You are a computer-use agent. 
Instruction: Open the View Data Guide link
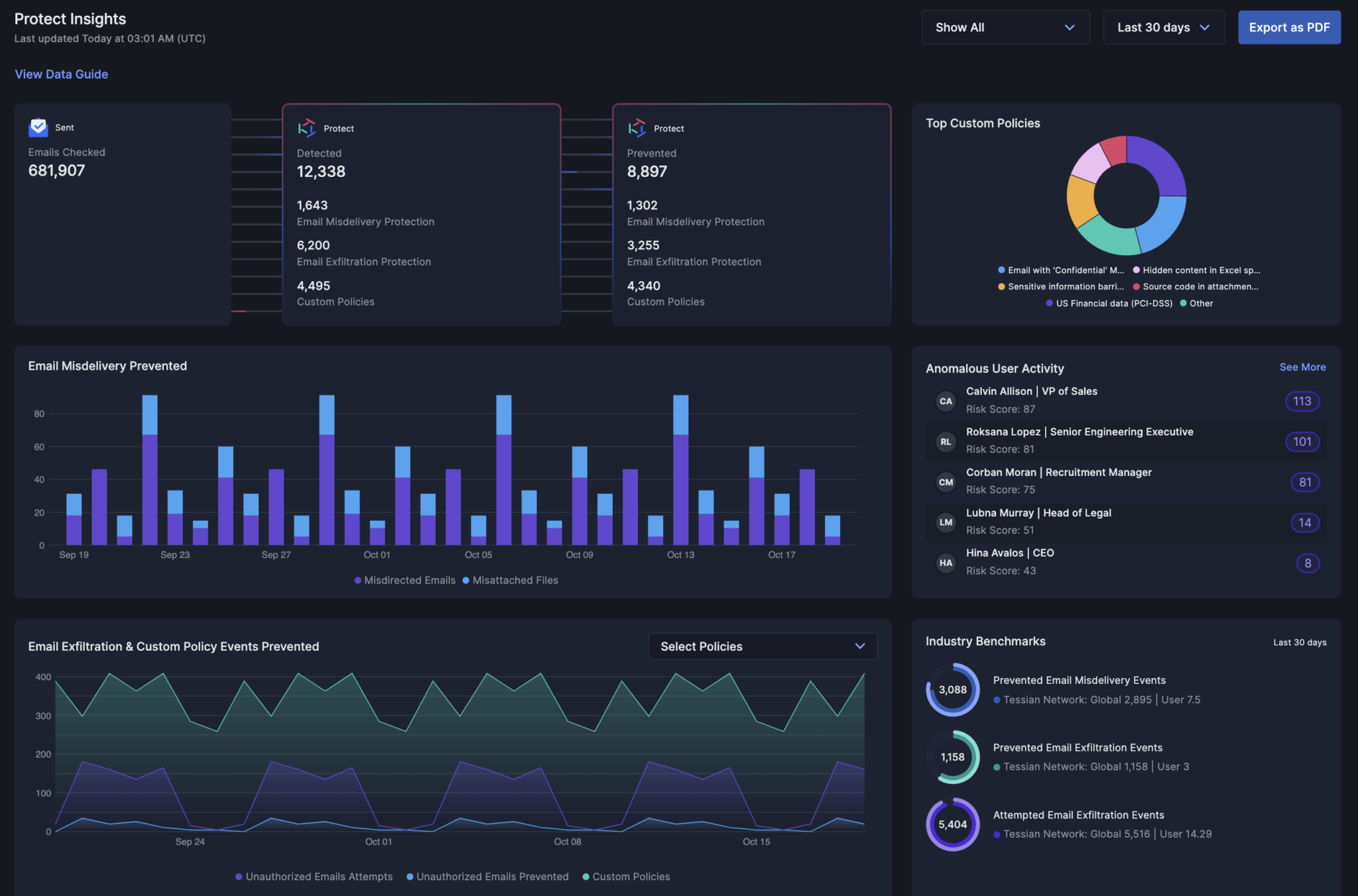(x=62, y=74)
